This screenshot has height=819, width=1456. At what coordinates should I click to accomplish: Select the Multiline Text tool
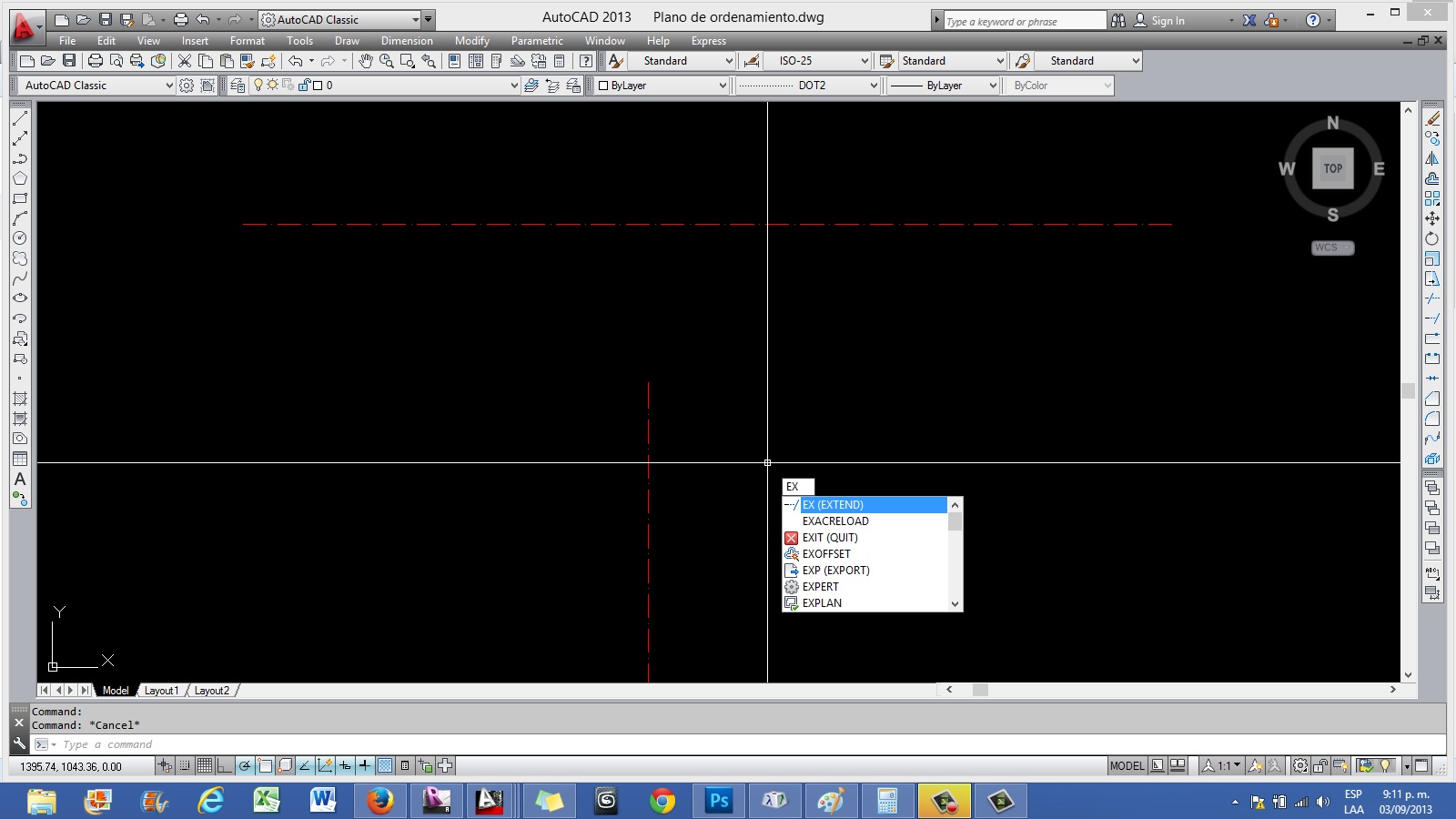19,480
